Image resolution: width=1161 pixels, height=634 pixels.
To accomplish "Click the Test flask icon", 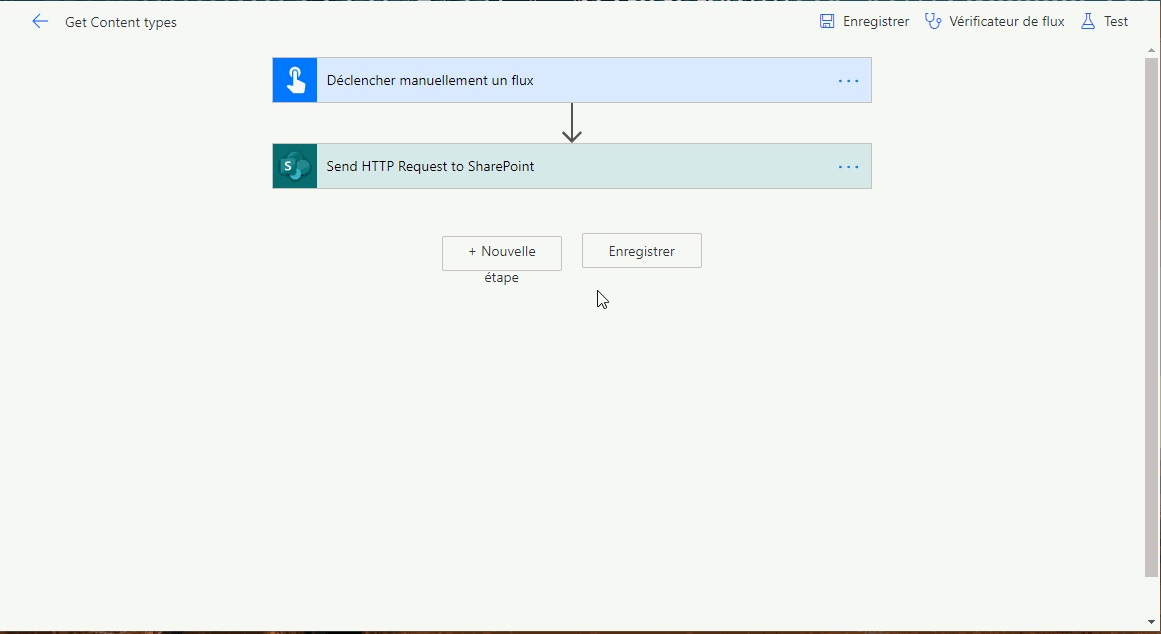I will click(1088, 21).
